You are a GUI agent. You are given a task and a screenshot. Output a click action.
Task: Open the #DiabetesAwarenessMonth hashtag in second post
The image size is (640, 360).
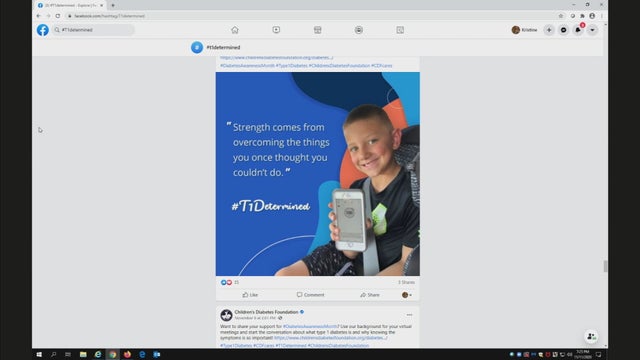[x=310, y=327]
